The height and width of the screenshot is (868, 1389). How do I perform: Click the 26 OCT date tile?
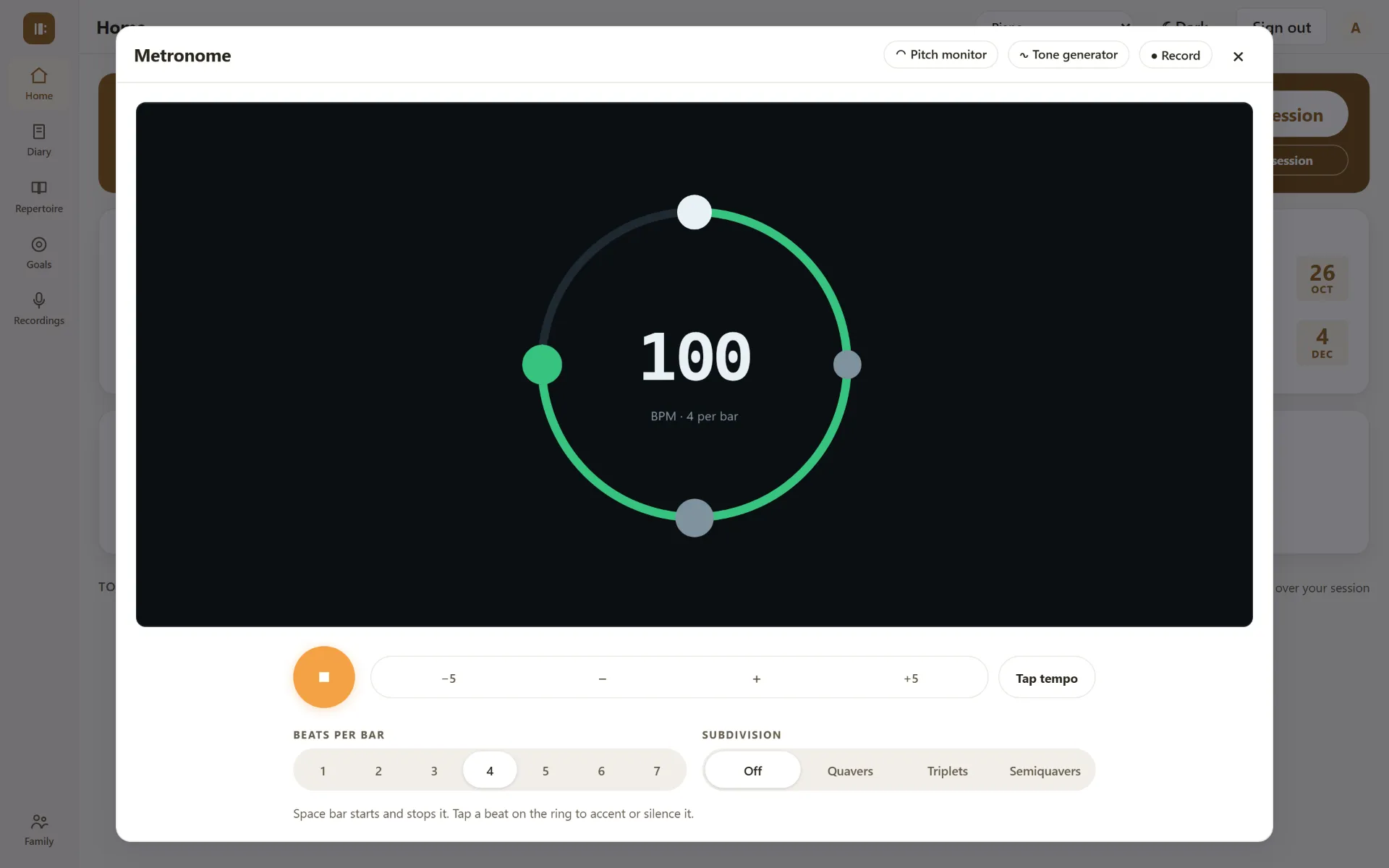[x=1322, y=278]
